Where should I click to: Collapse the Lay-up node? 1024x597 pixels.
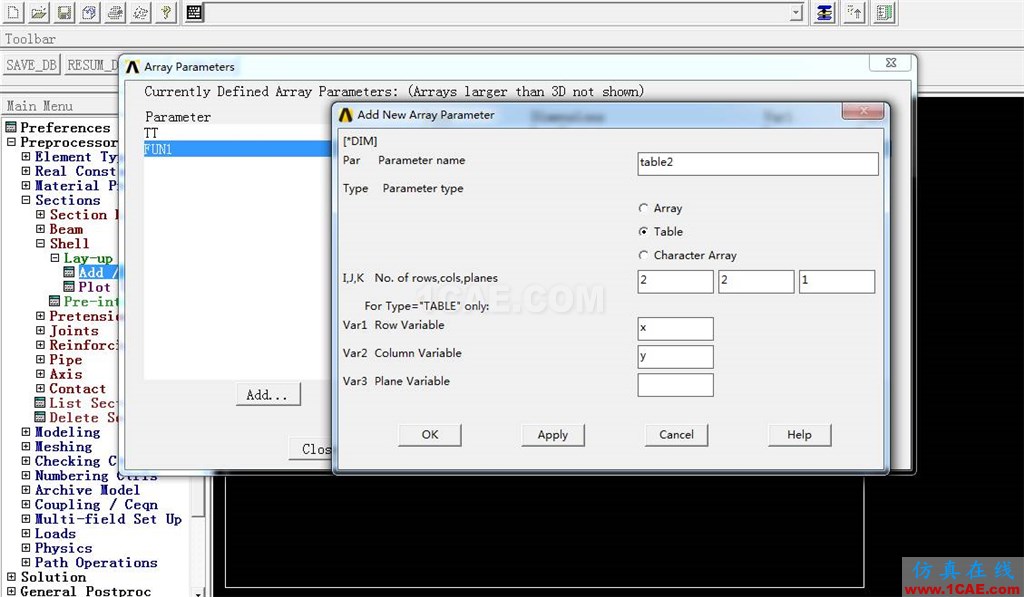[55, 257]
